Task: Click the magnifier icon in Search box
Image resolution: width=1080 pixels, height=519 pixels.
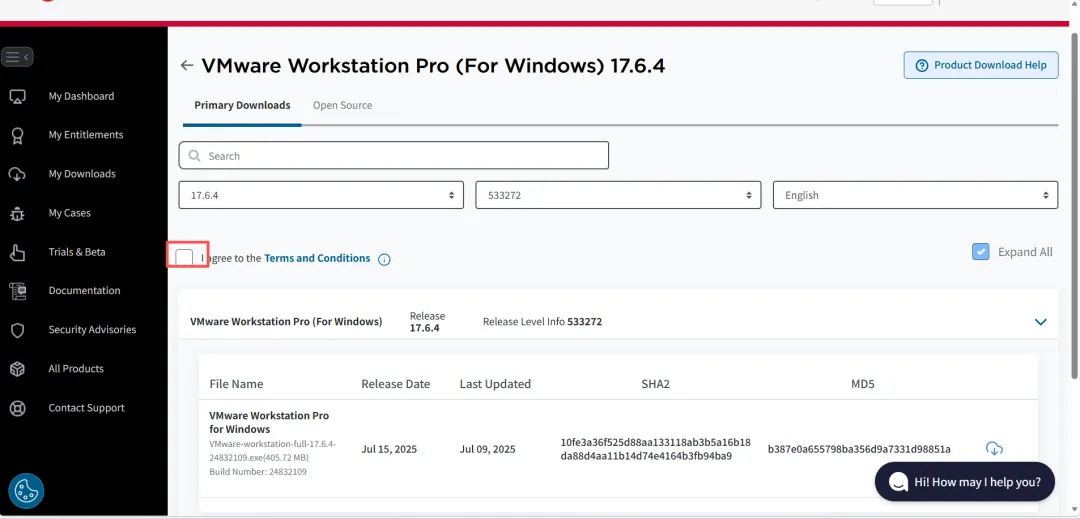Action: click(x=194, y=156)
